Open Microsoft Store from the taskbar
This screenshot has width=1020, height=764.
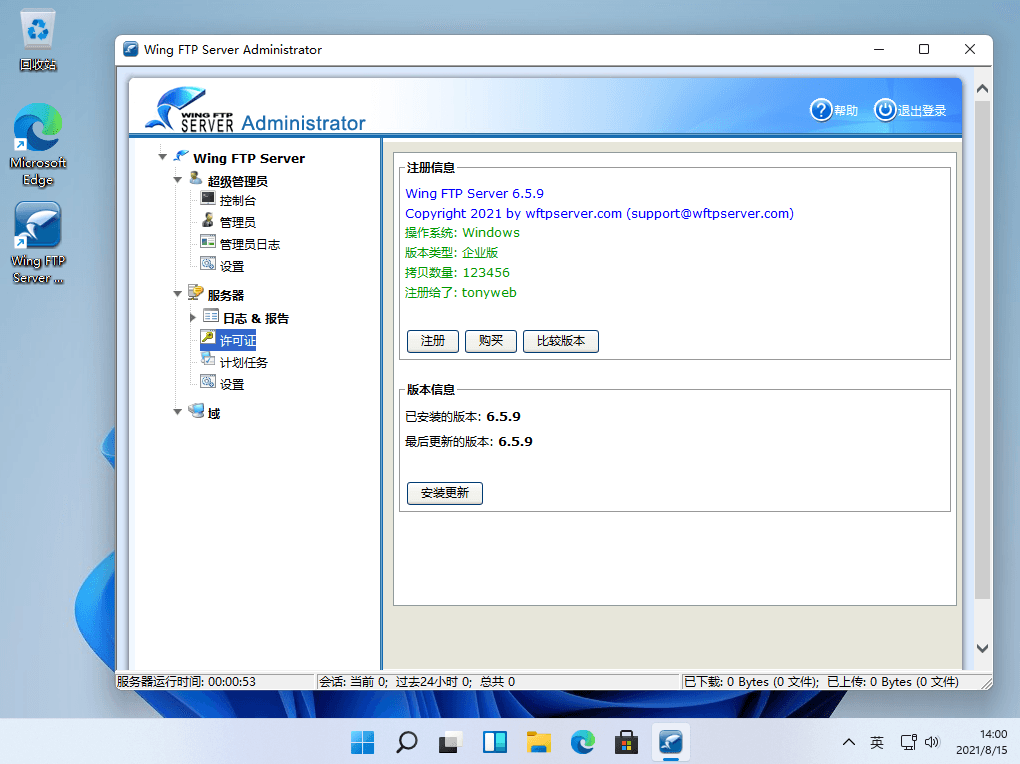pyautogui.click(x=626, y=742)
